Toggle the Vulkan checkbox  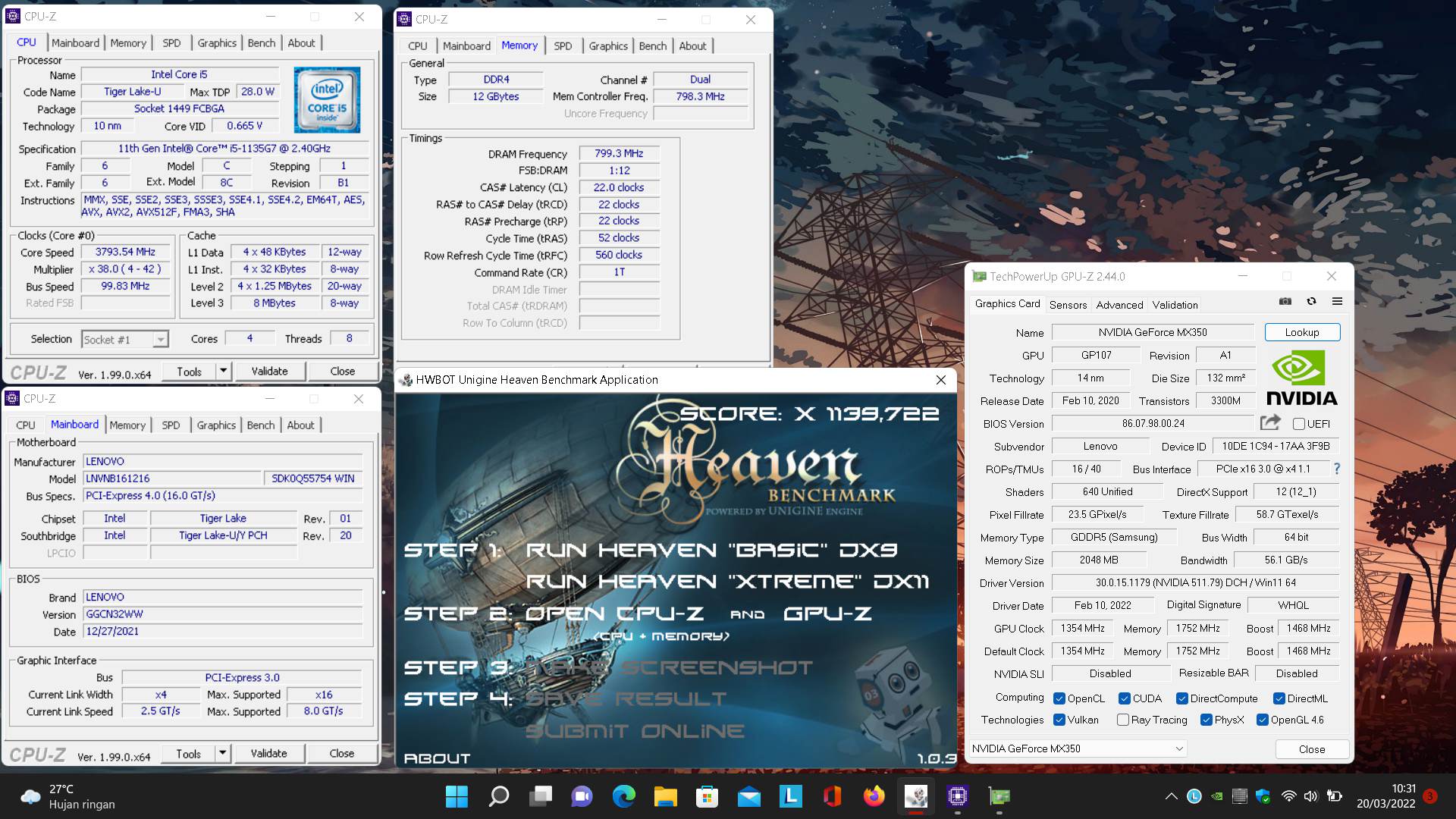[1059, 720]
